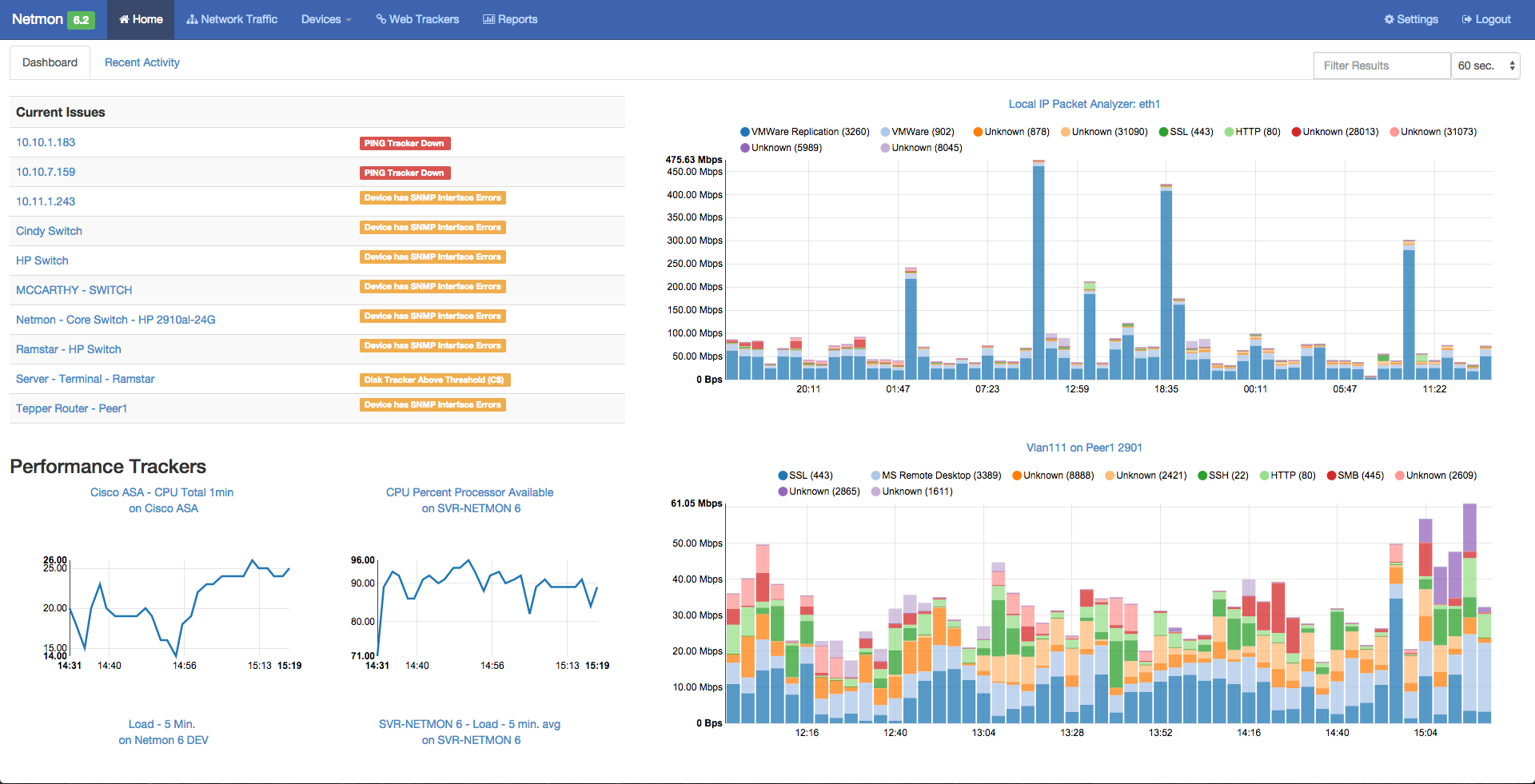1535x784 pixels.
Task: Click the tallest bar in eth1 chart
Action: 1039,272
